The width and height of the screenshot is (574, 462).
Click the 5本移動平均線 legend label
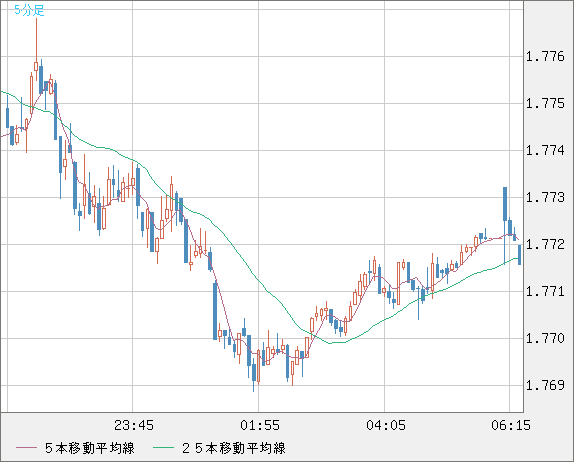90,448
